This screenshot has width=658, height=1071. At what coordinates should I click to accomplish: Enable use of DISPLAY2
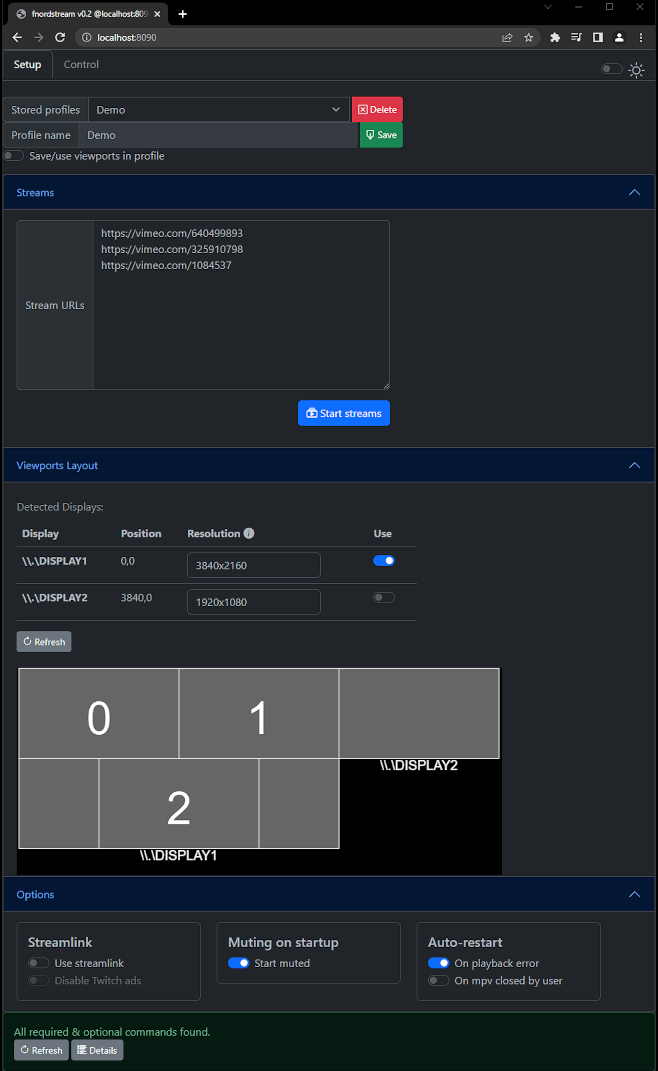click(x=384, y=598)
